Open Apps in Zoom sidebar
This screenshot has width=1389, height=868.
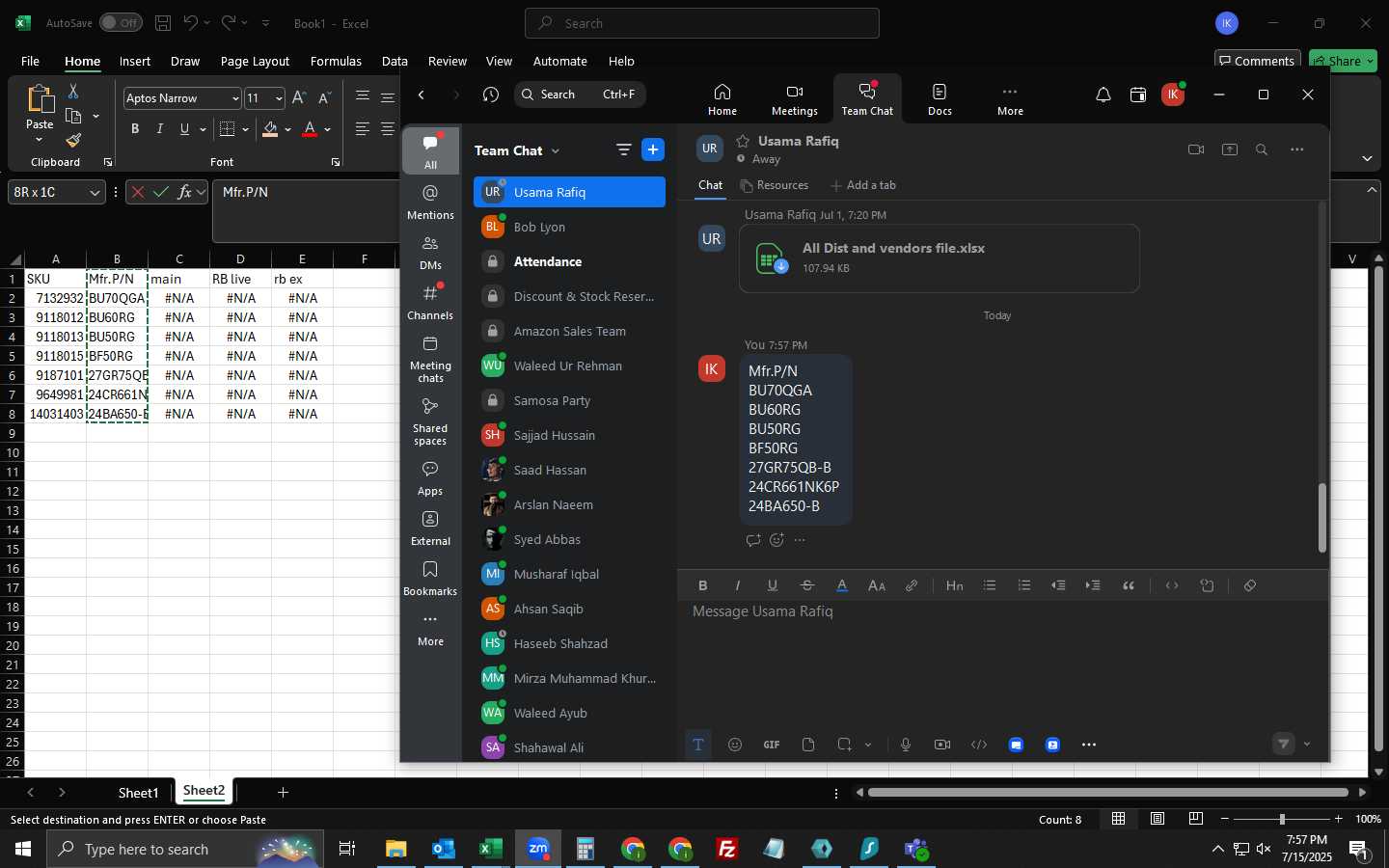(430, 478)
